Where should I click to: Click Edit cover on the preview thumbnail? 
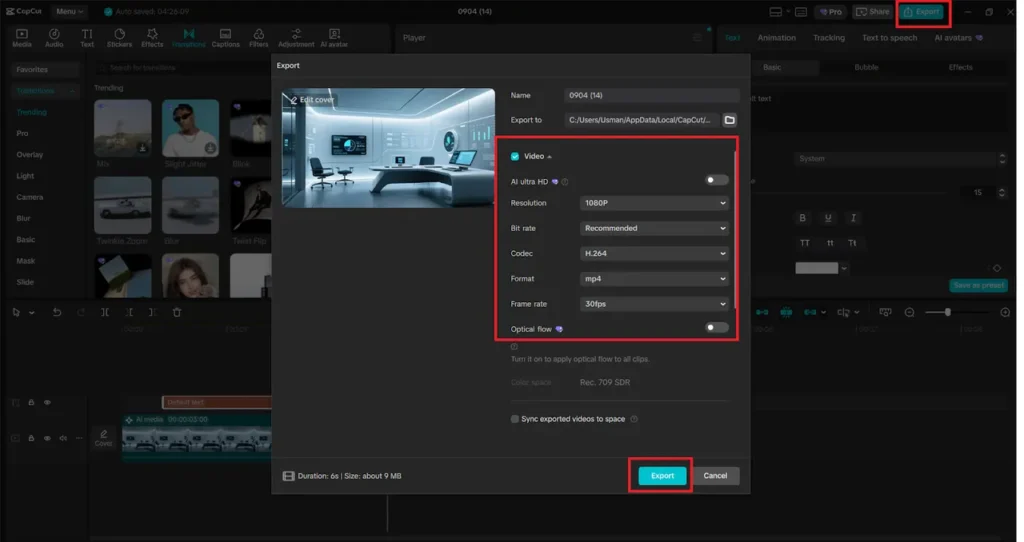312,100
